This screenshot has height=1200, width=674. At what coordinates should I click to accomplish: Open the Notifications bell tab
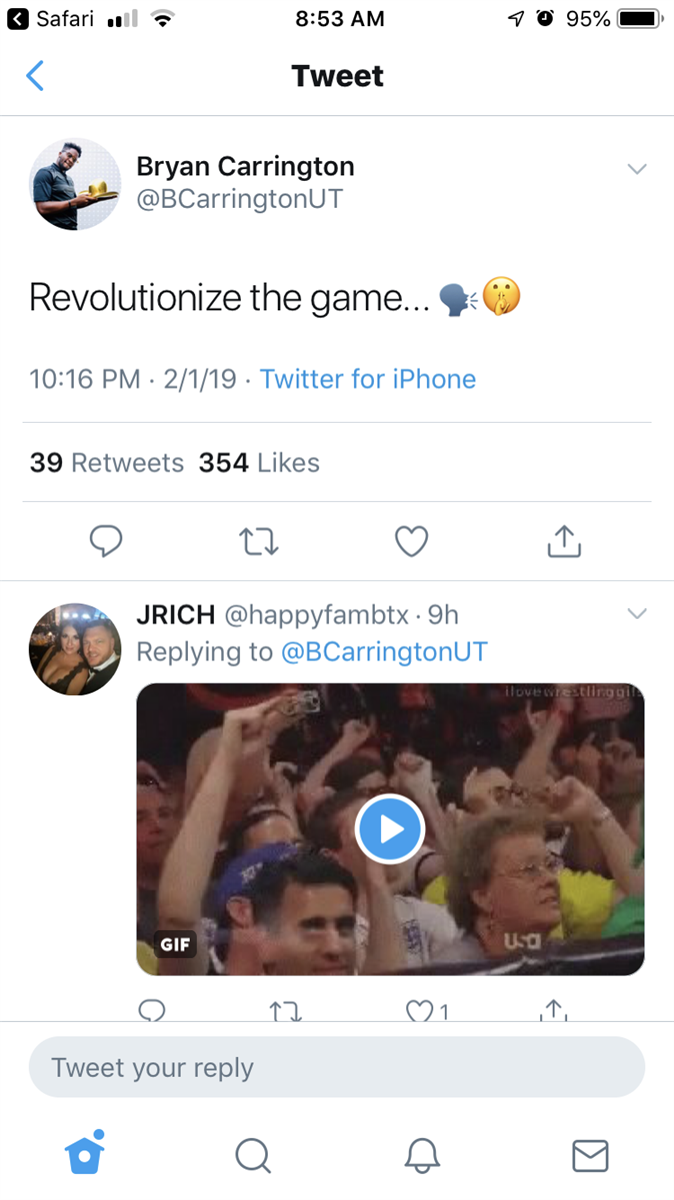[x=422, y=1156]
